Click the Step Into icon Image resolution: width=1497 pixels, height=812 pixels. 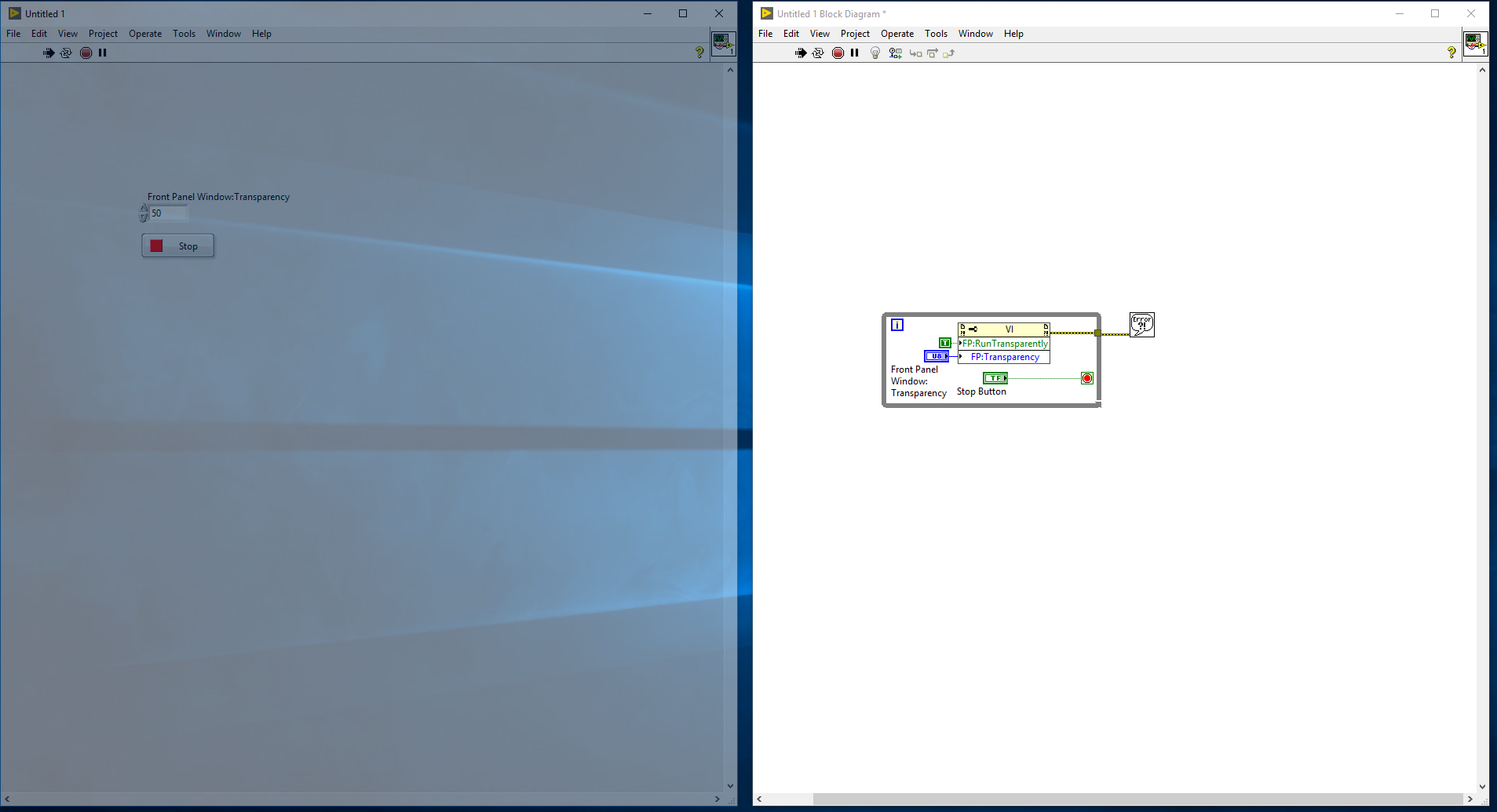click(915, 53)
